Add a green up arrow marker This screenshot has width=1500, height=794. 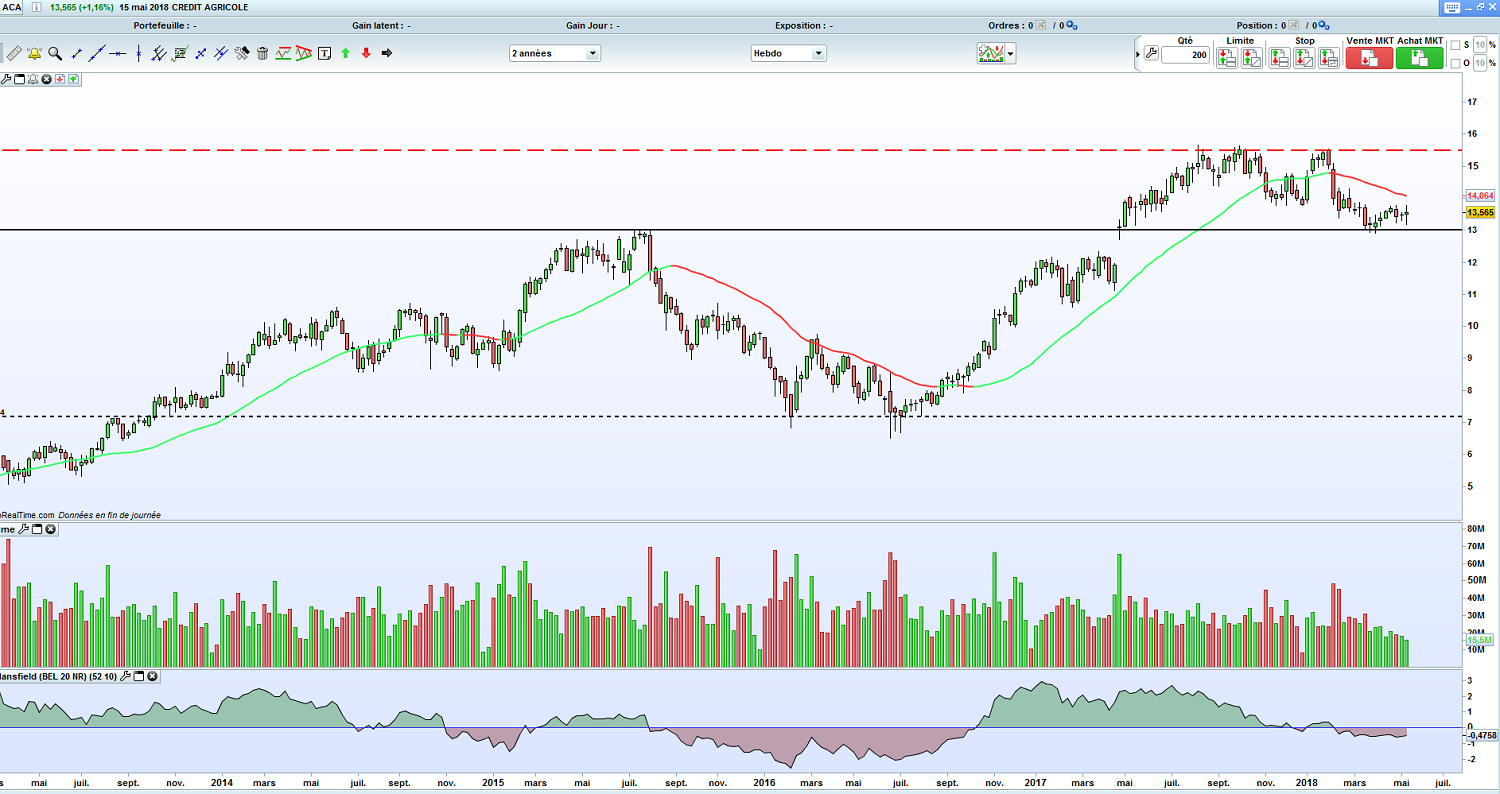click(x=345, y=53)
